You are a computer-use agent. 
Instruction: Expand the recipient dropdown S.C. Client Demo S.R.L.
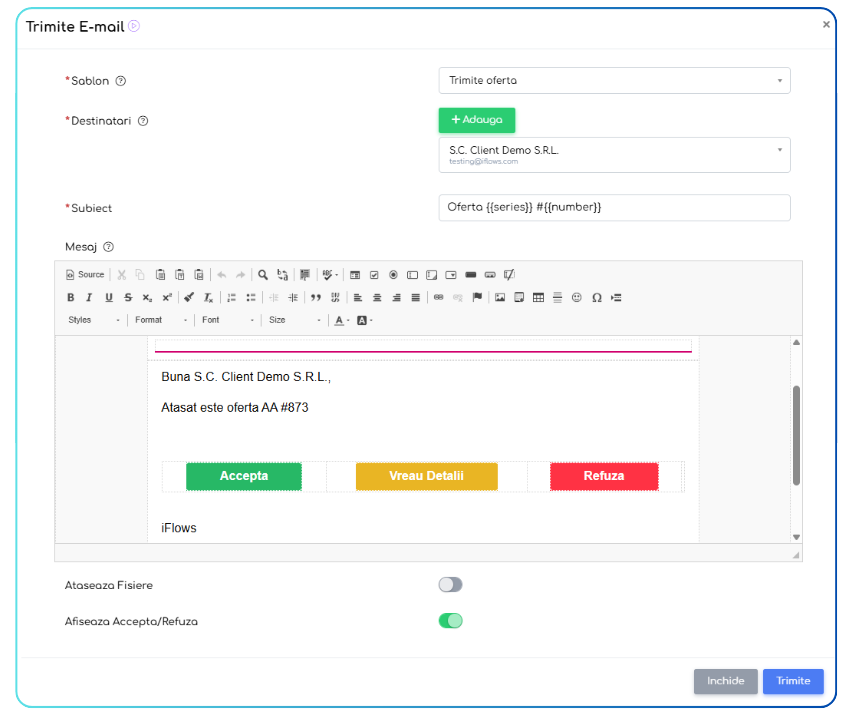[x=614, y=155]
